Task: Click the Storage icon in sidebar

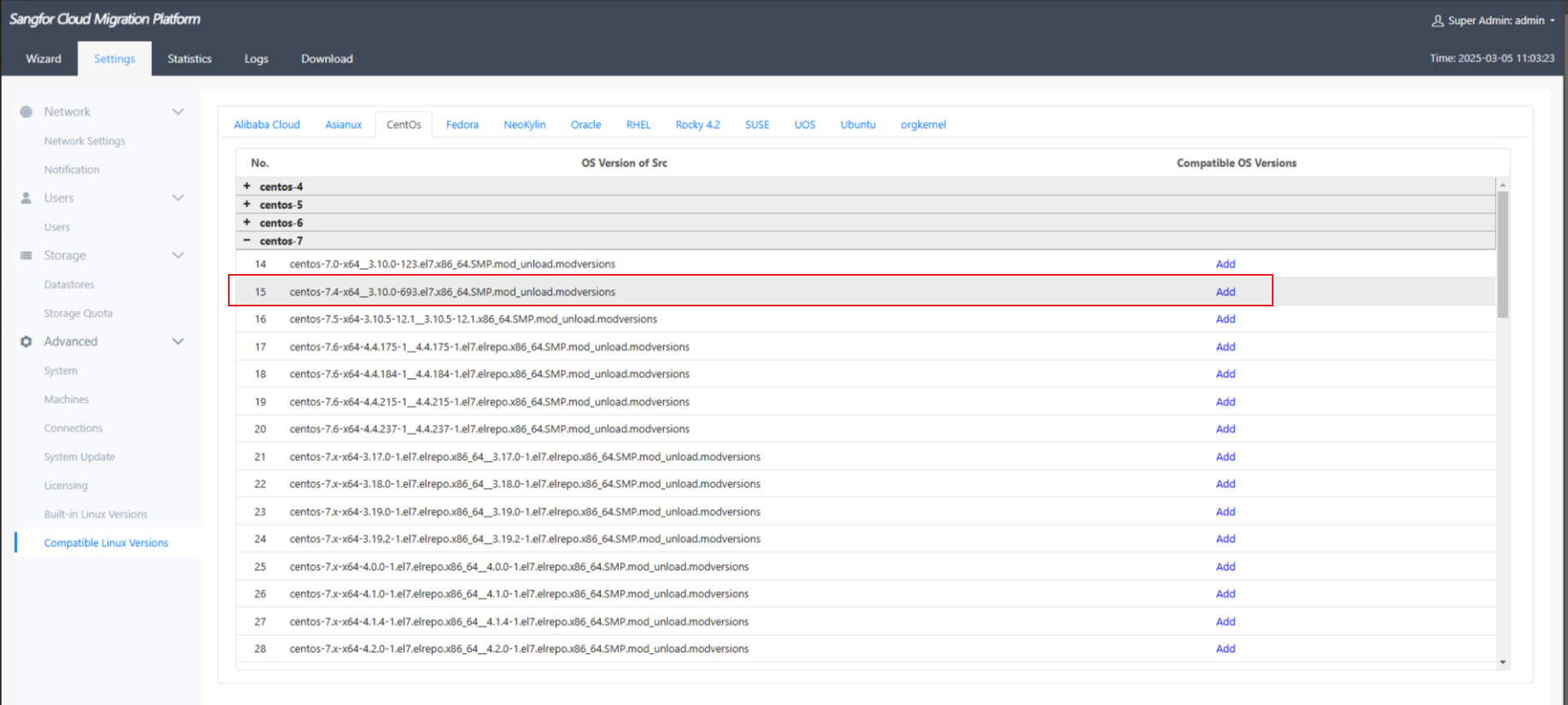Action: pos(26,255)
